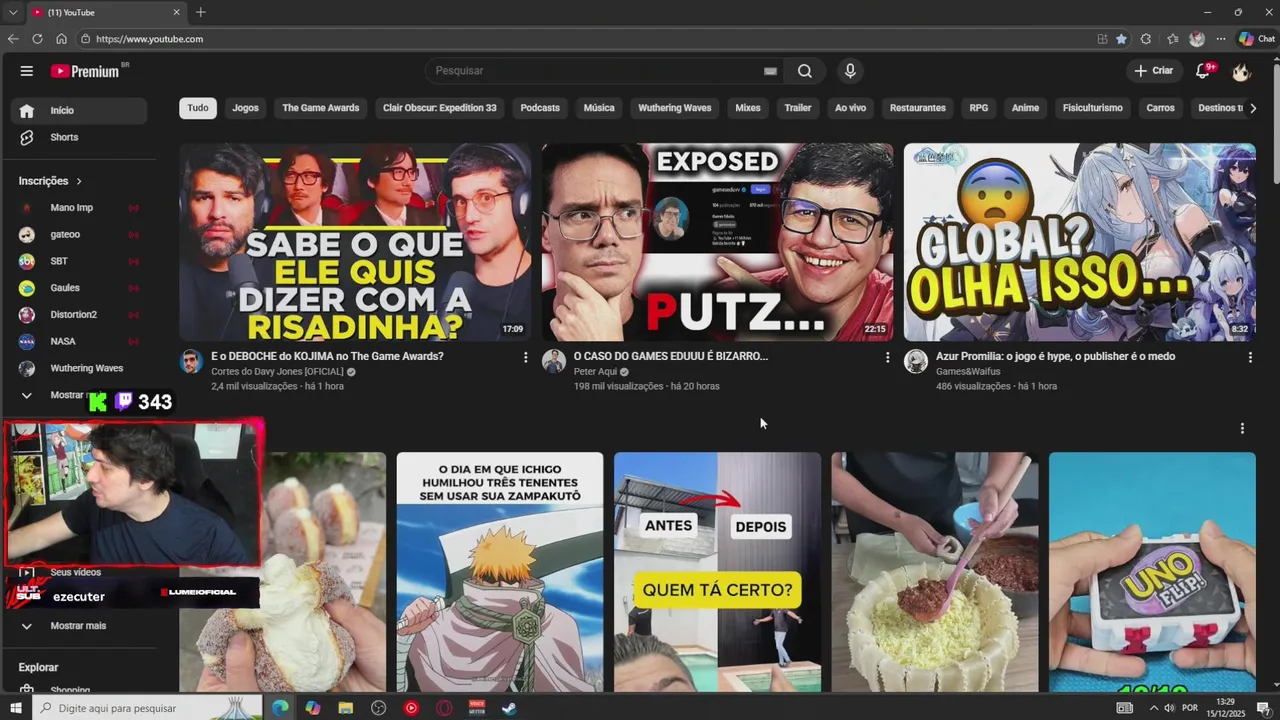Click the Criar button
The image size is (1280, 720).
1153,71
